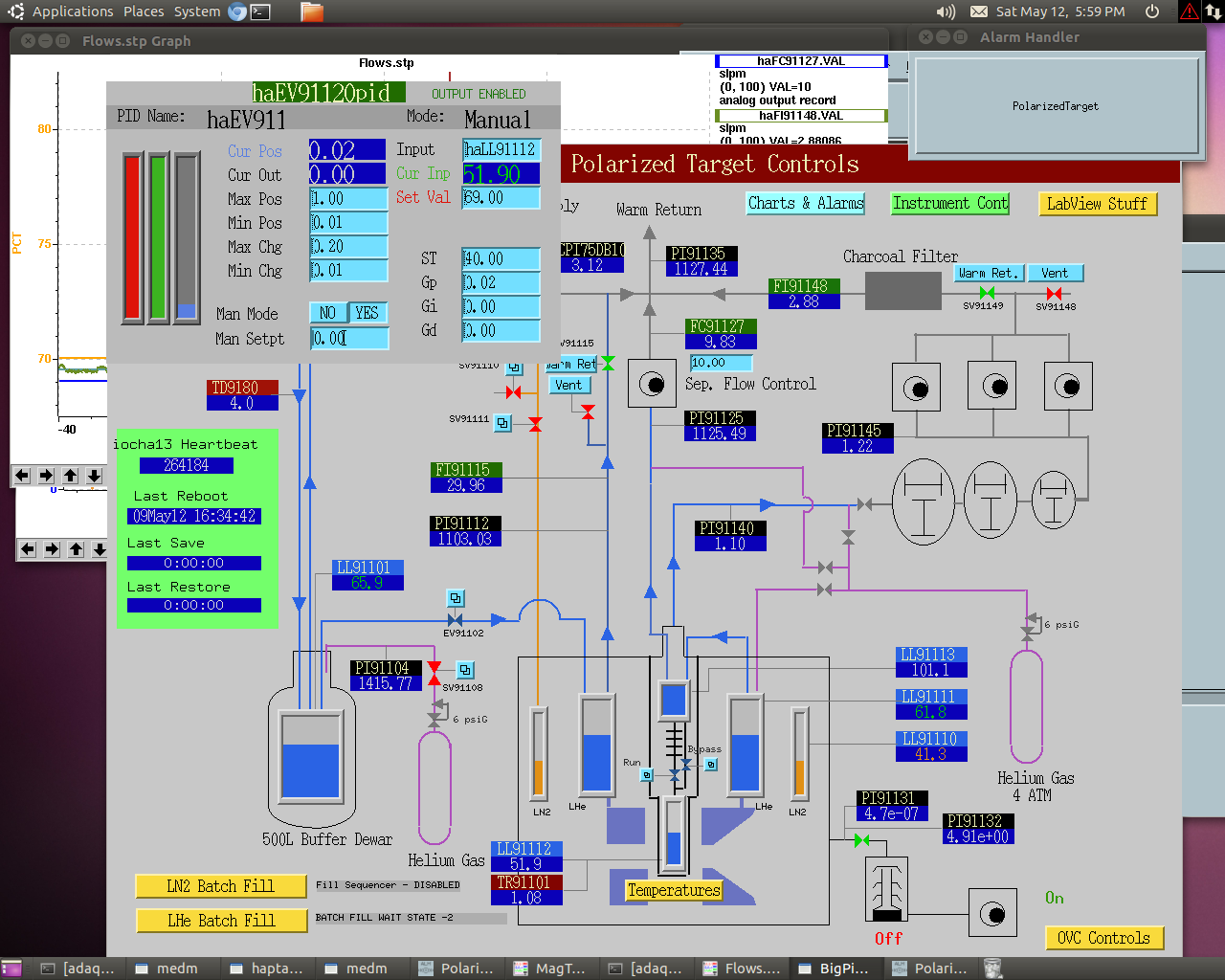Open the Bypass valve display icon

pyautogui.click(x=710, y=764)
